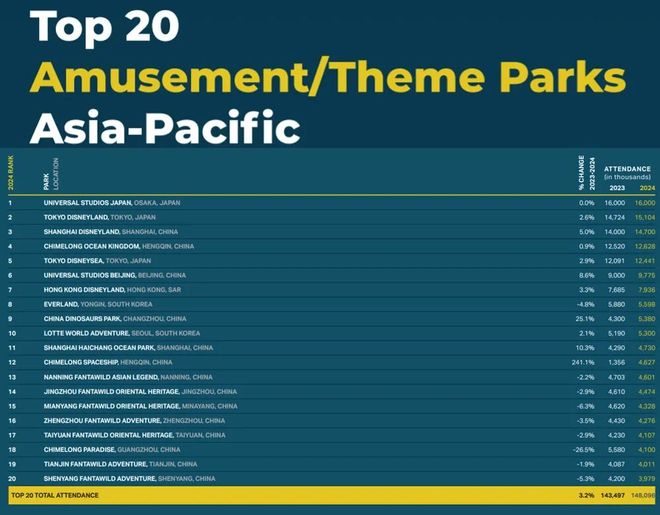Click the '12,520' 2023 attendance value
The image size is (660, 515).
(615, 246)
